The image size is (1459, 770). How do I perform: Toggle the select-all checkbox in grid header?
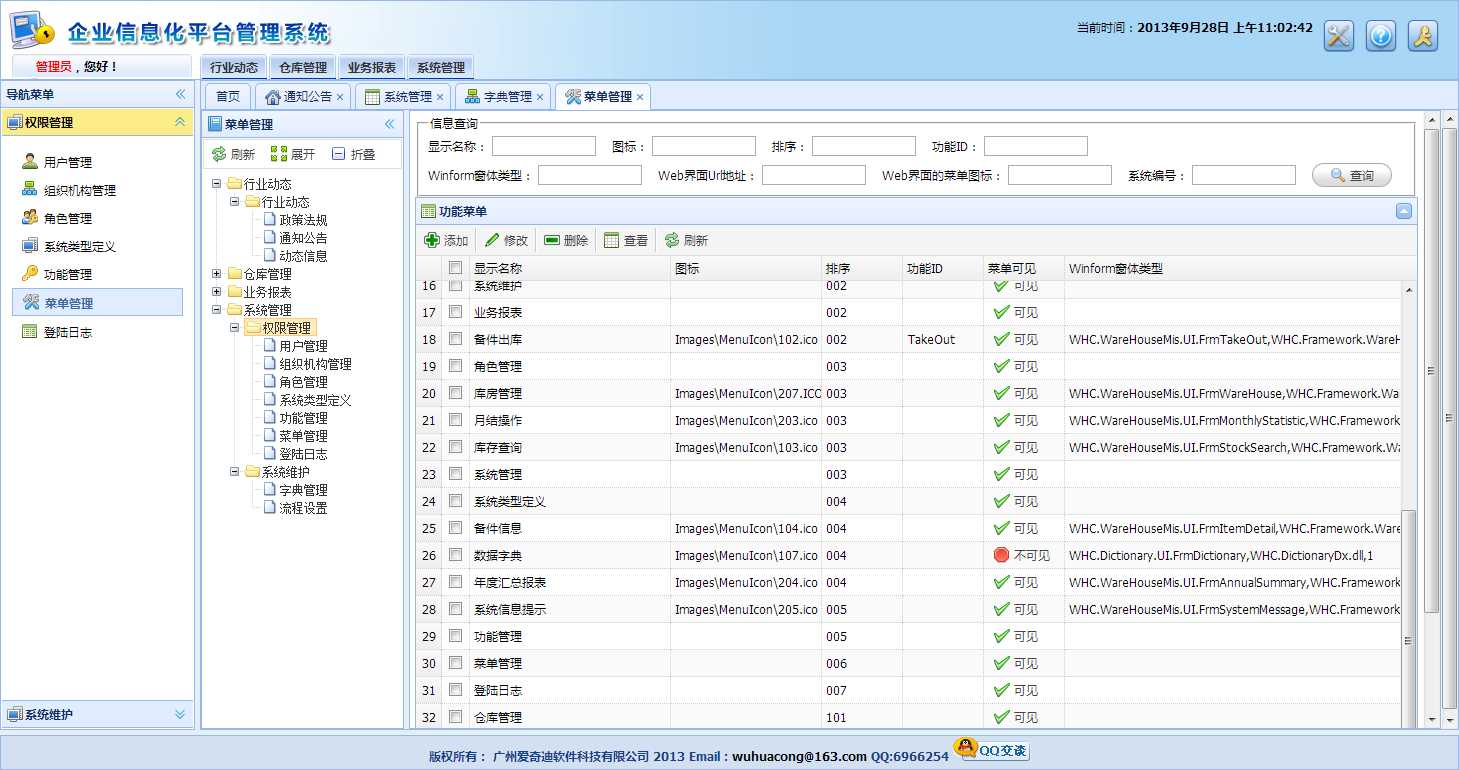pos(456,268)
